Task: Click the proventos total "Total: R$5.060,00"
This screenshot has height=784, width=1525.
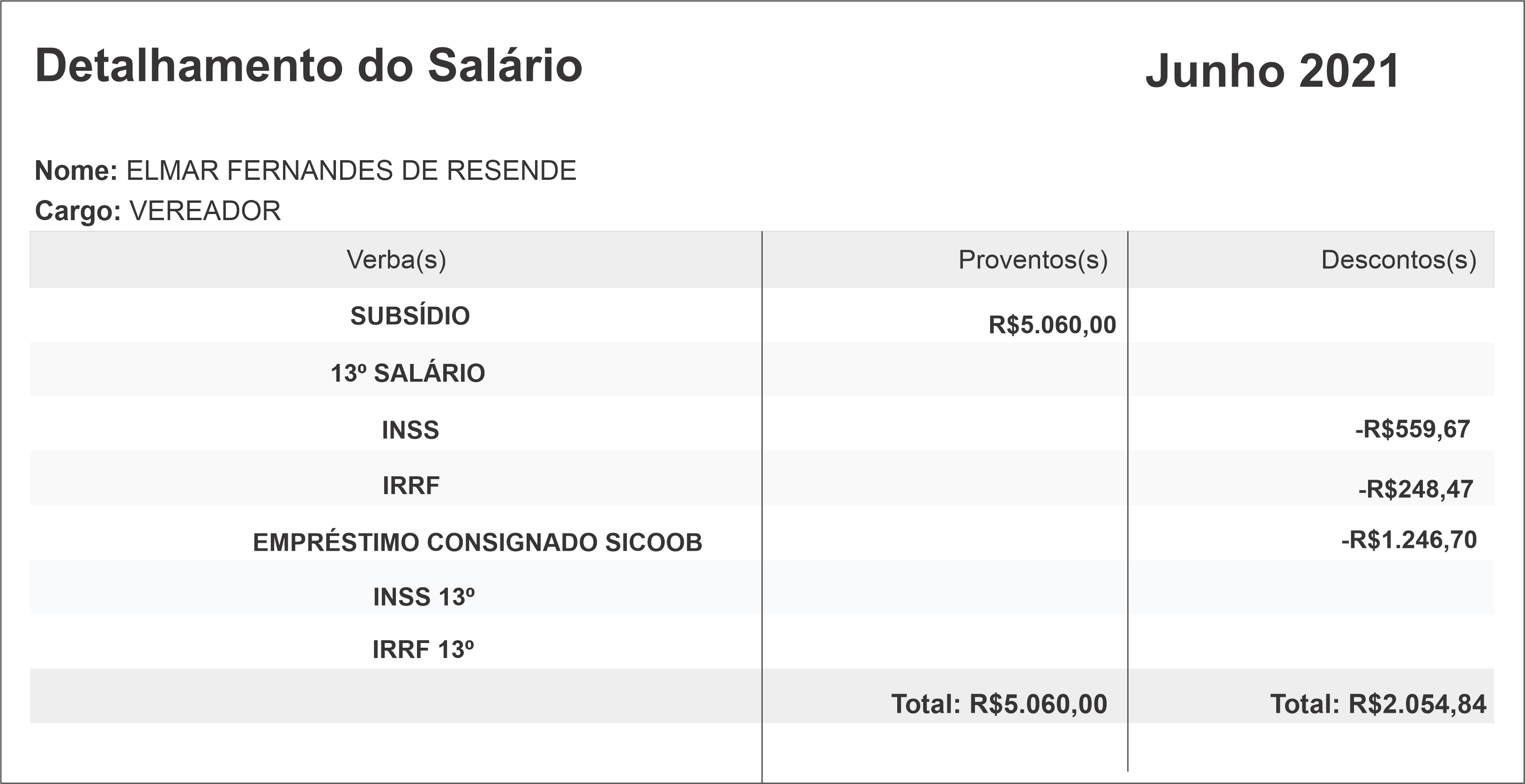Action: (999, 704)
